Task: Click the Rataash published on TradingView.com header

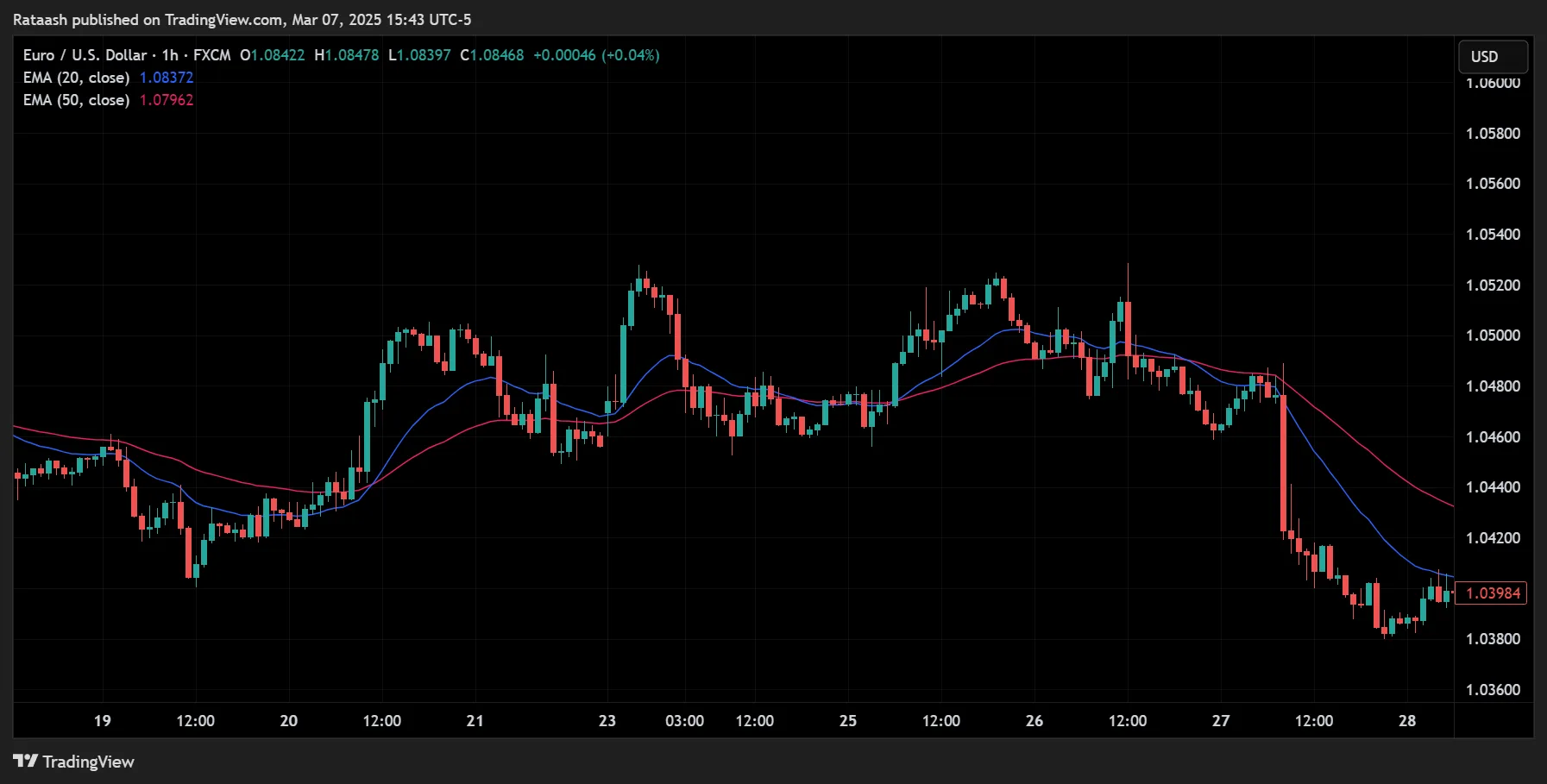Action: point(242,19)
